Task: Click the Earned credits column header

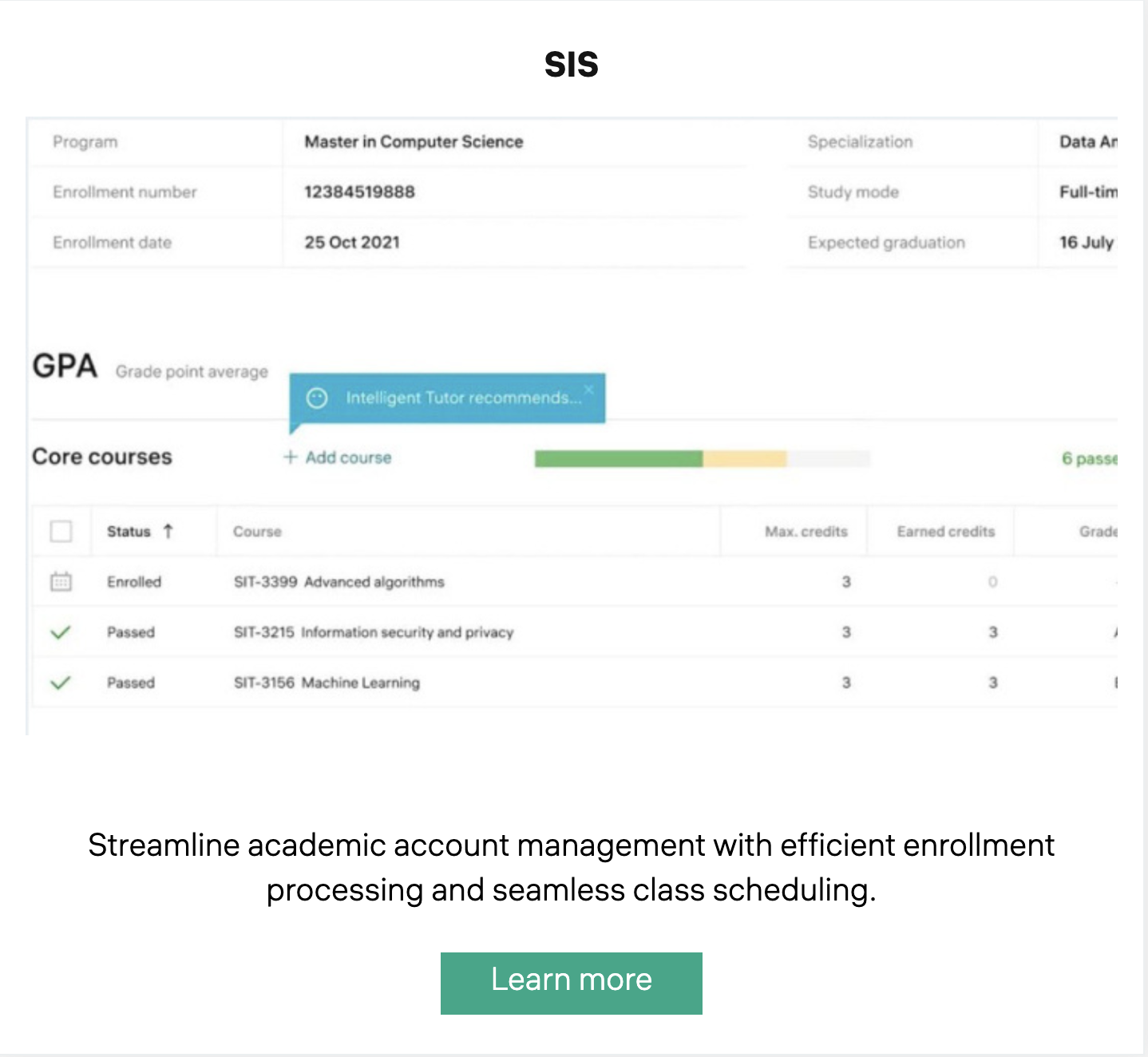Action: pos(945,532)
